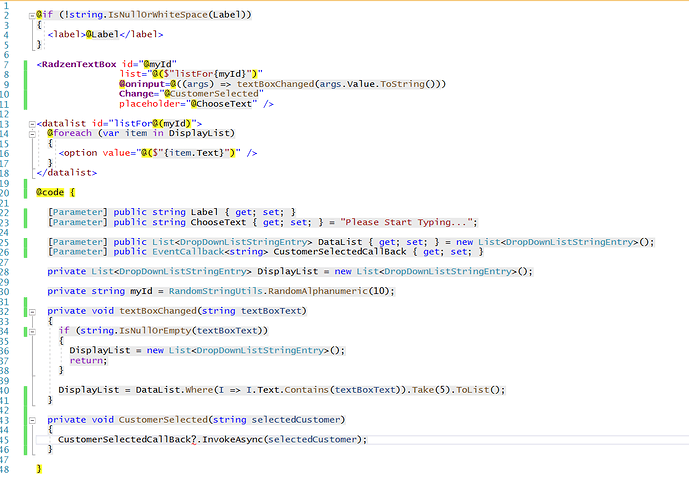
Task: Click the item.Text interpolation expression
Action: [194, 153]
